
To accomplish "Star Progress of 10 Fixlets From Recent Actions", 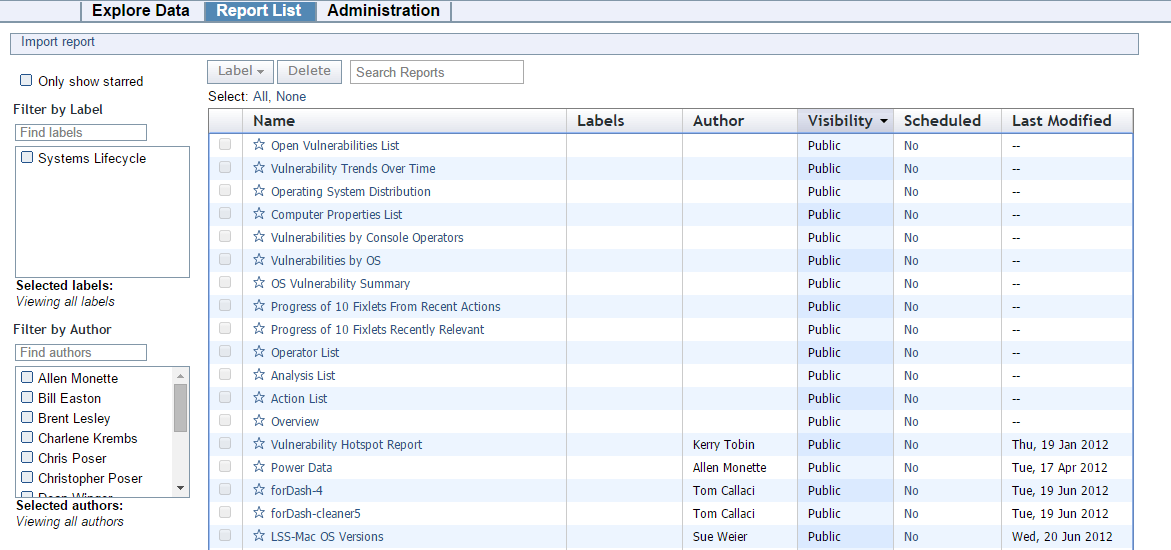I will pos(259,306).
